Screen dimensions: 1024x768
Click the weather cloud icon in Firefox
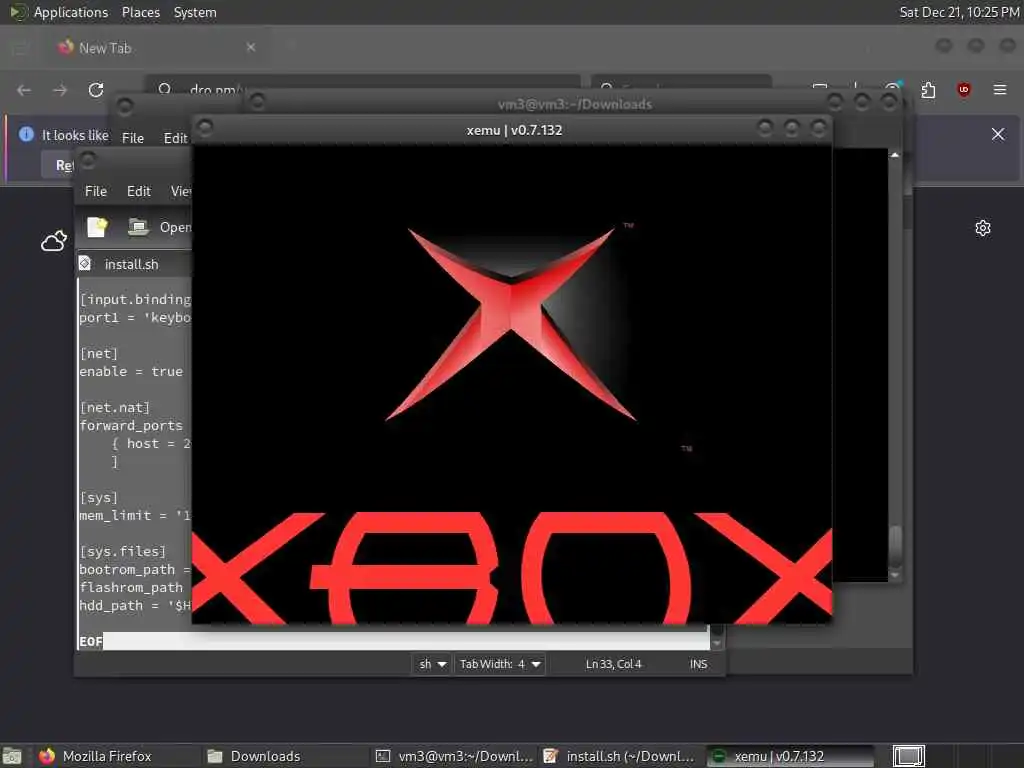(54, 241)
